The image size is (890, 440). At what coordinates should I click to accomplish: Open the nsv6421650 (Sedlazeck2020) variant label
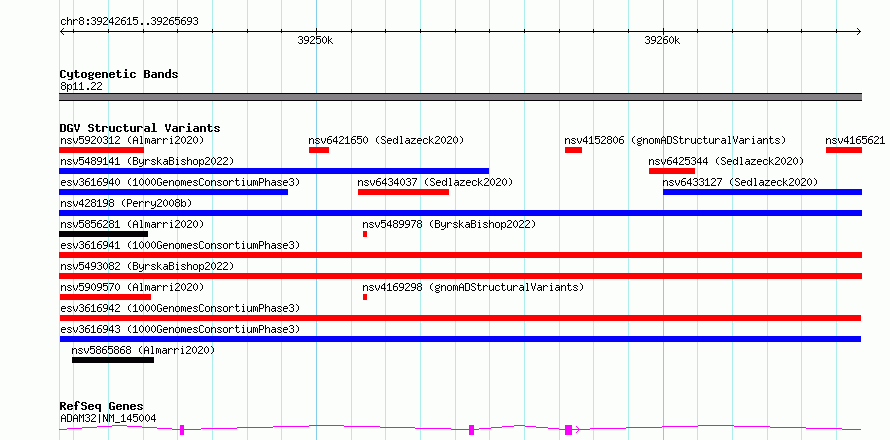pos(386,140)
